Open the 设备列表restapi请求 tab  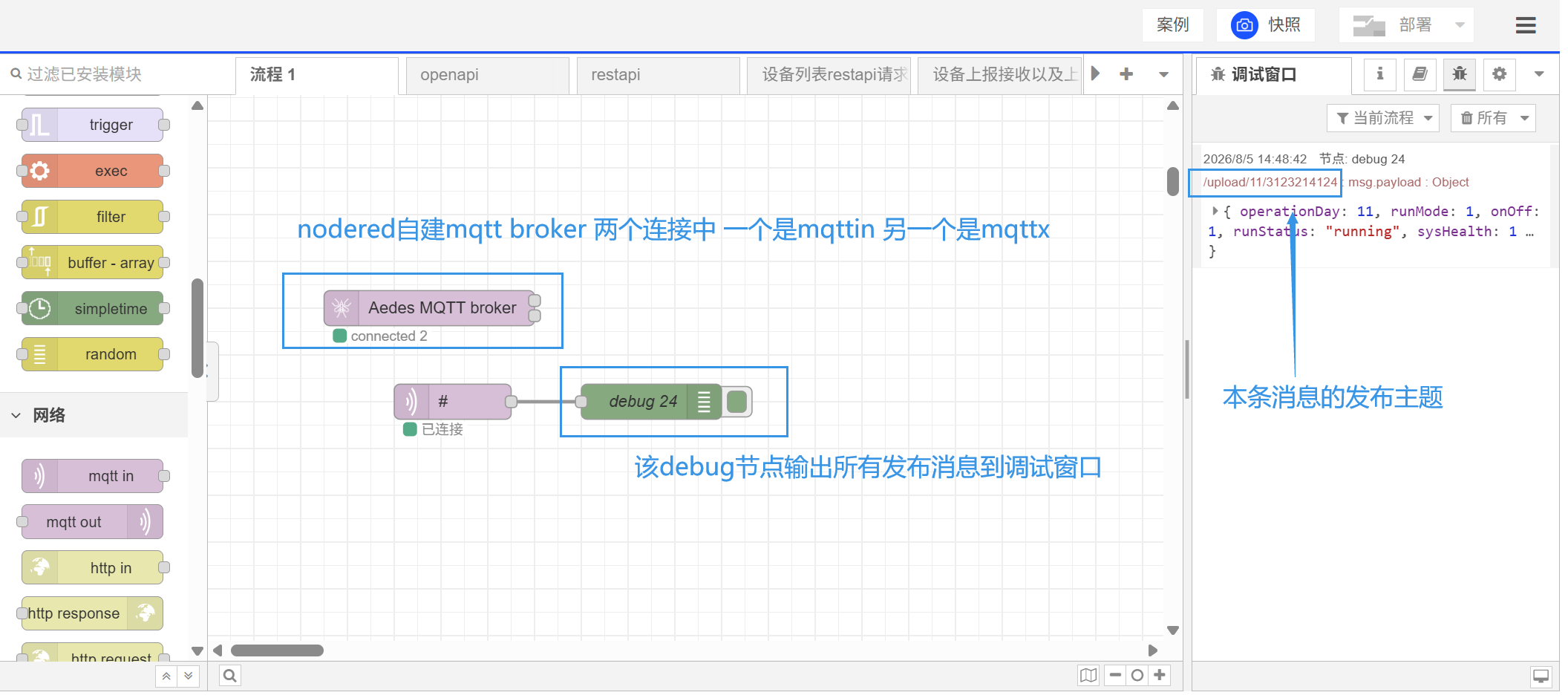point(829,75)
